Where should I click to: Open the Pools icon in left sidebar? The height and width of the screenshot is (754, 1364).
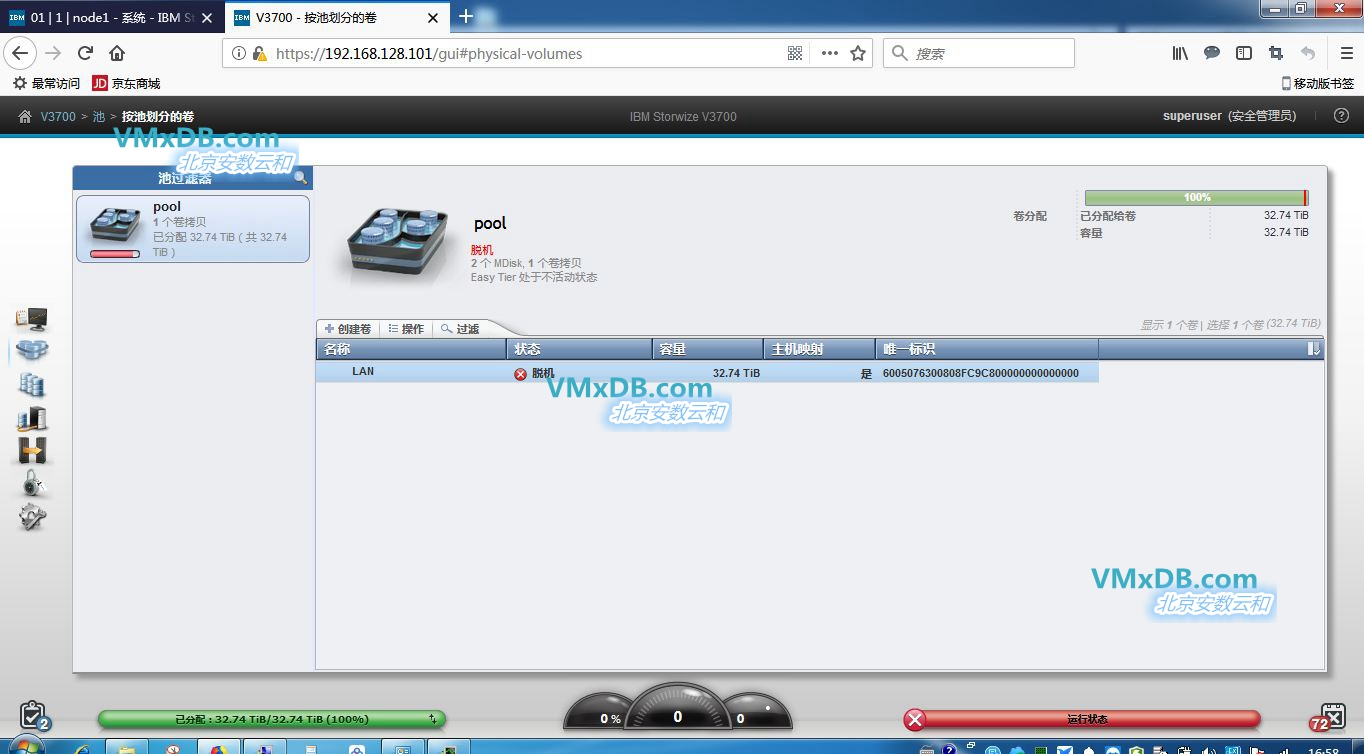coord(31,351)
